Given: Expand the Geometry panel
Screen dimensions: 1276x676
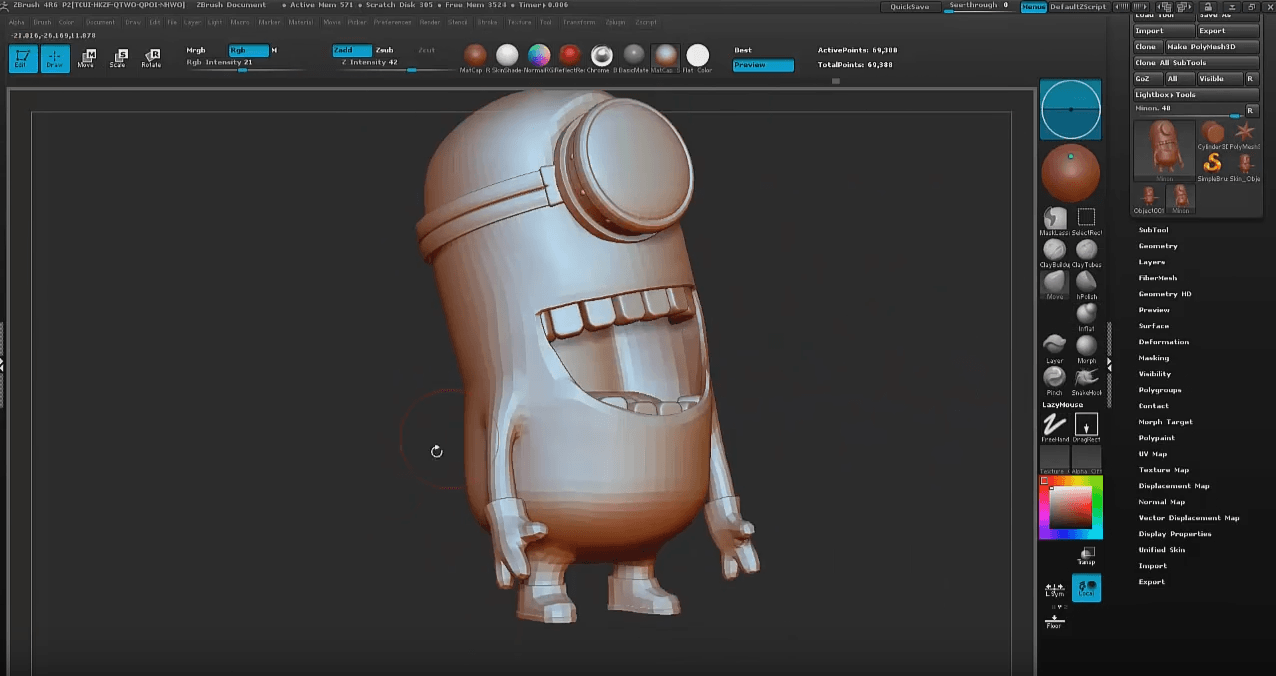Looking at the screenshot, I should point(1158,245).
